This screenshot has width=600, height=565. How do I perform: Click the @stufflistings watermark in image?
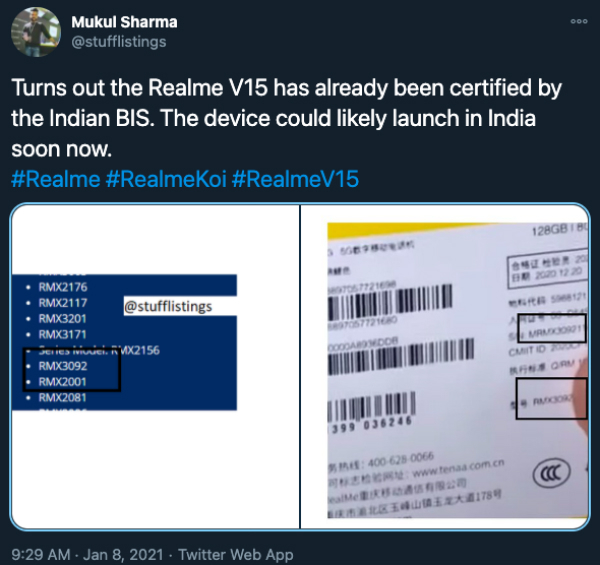(168, 306)
